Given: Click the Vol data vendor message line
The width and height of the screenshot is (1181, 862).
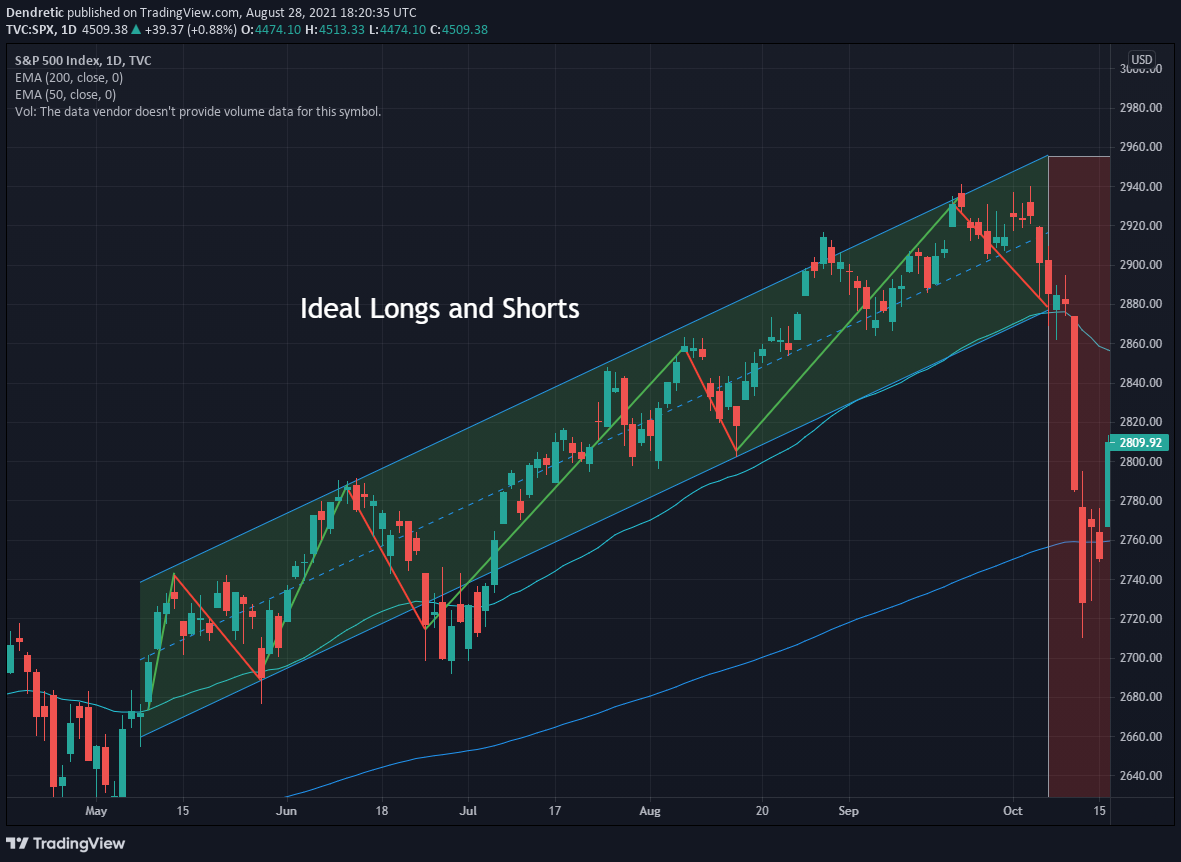Looking at the screenshot, I should point(198,112).
